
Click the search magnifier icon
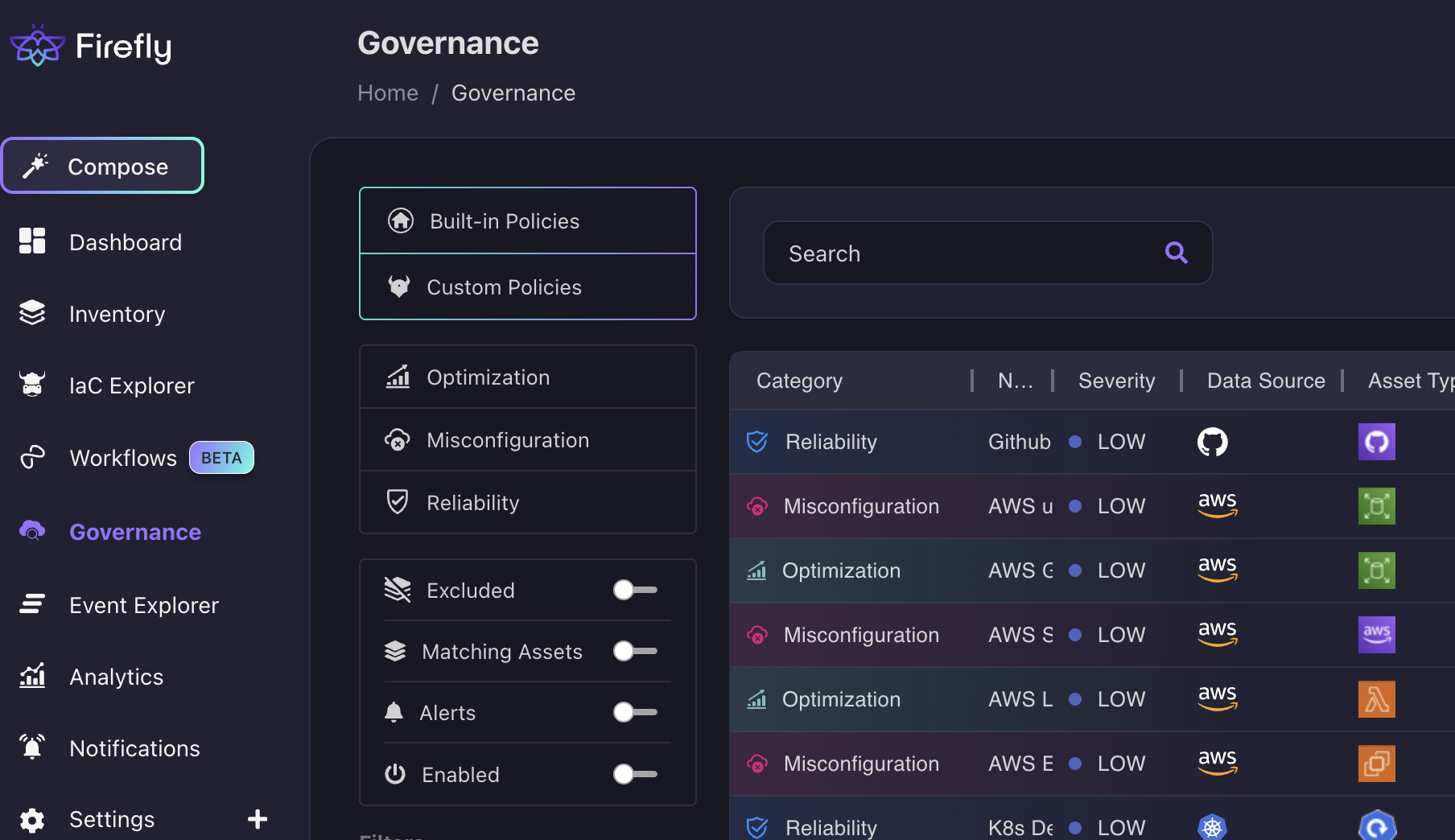[1177, 253]
